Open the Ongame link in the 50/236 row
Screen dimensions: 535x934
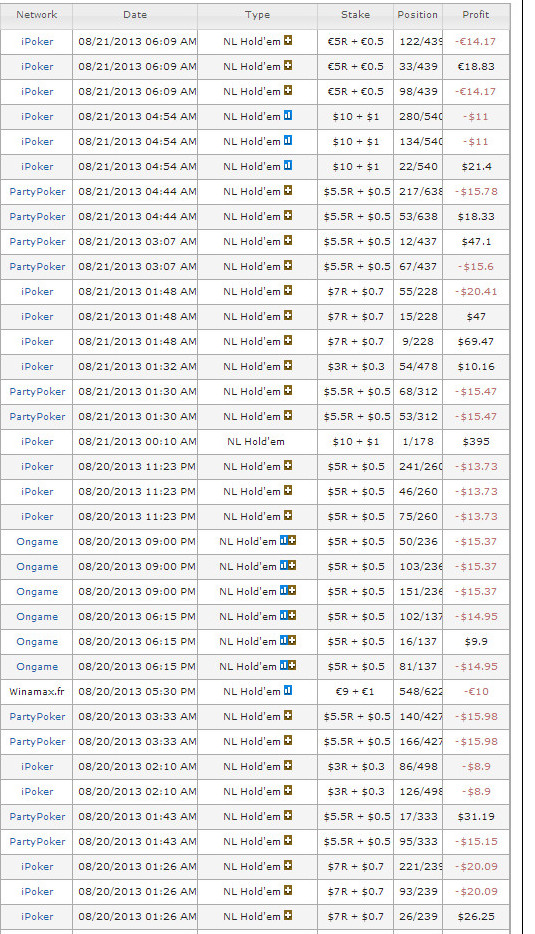tap(37, 542)
